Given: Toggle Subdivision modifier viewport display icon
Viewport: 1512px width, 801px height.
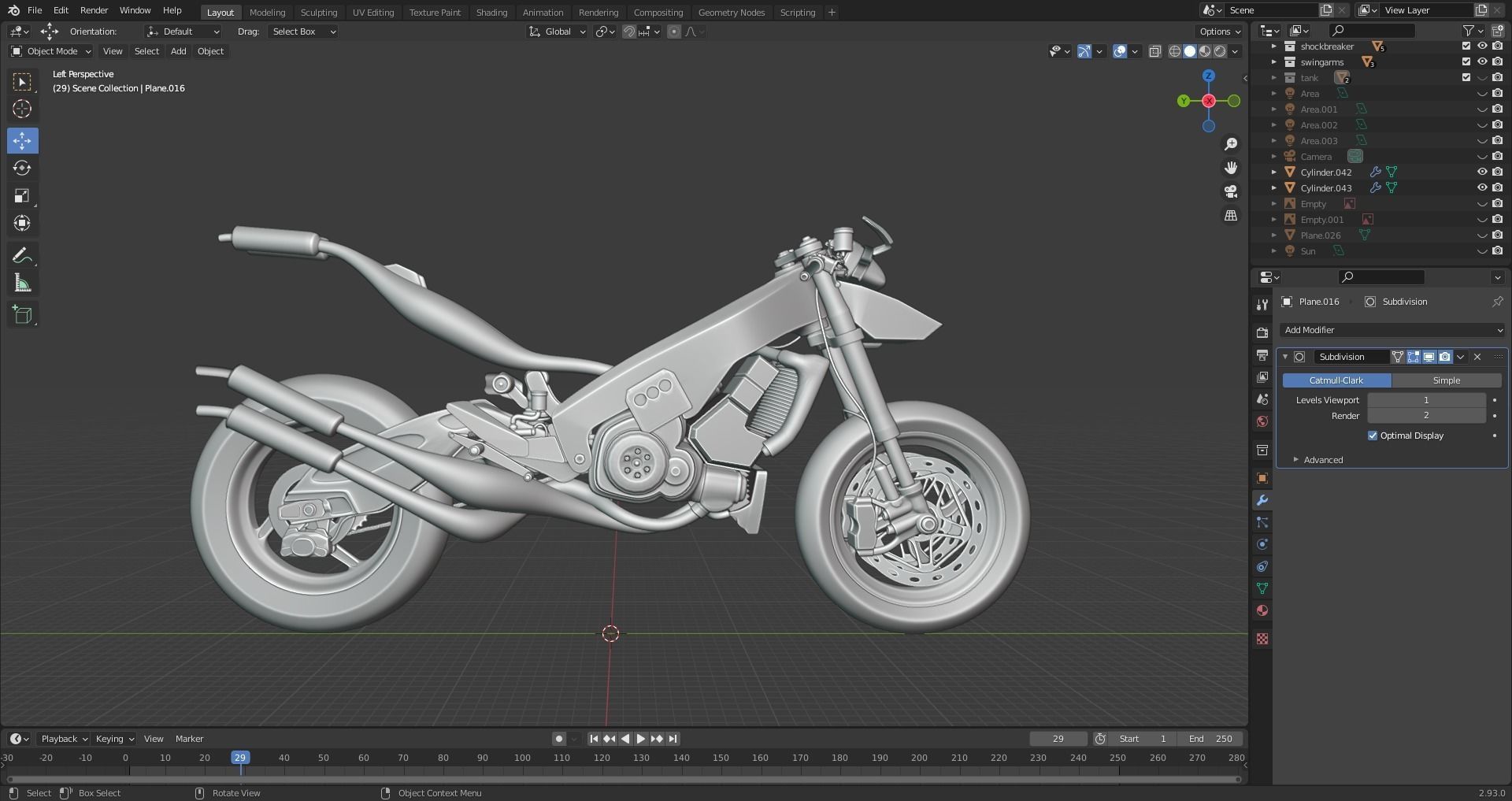Looking at the screenshot, I should [x=1429, y=357].
